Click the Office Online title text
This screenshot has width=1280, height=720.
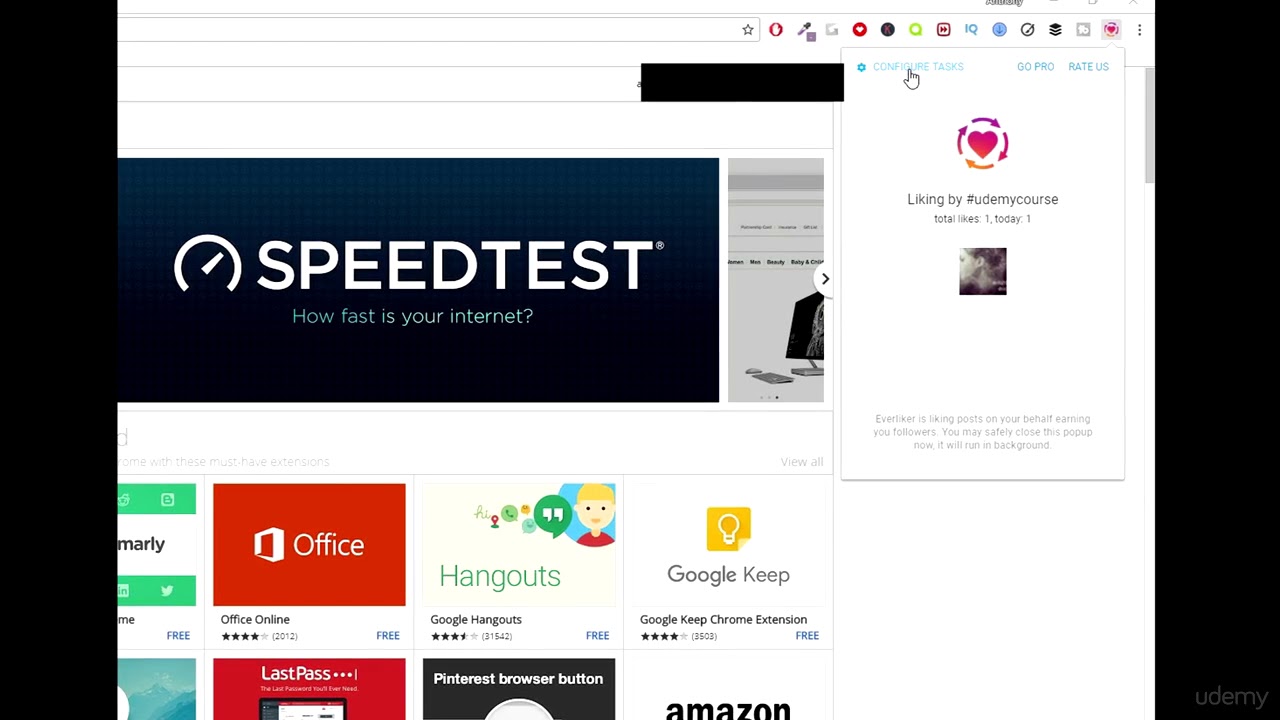[x=255, y=620]
